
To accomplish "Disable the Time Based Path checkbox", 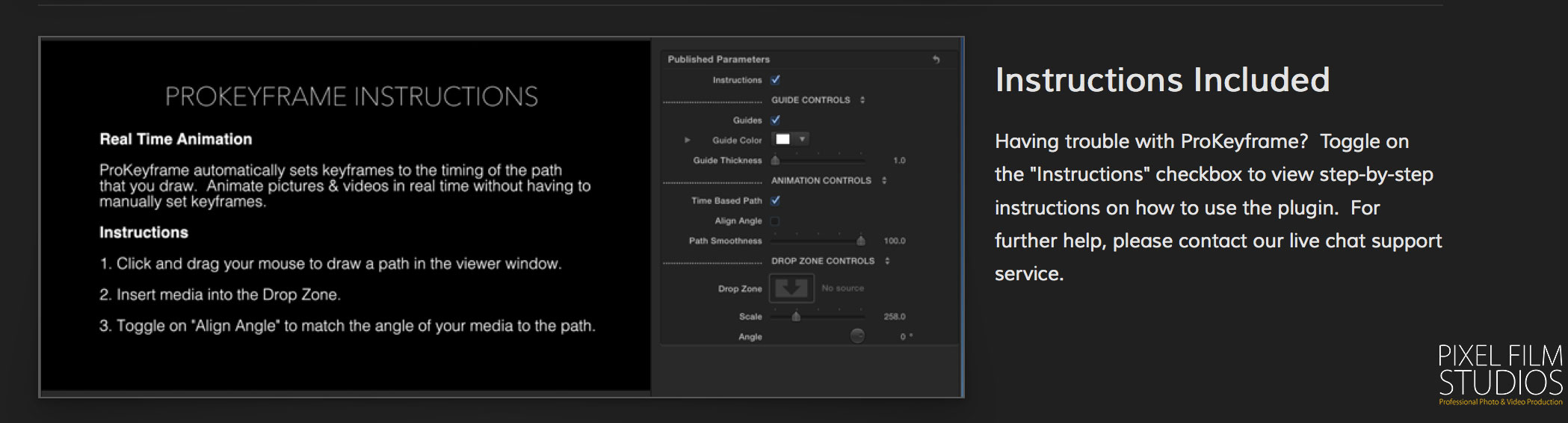I will tap(776, 200).
